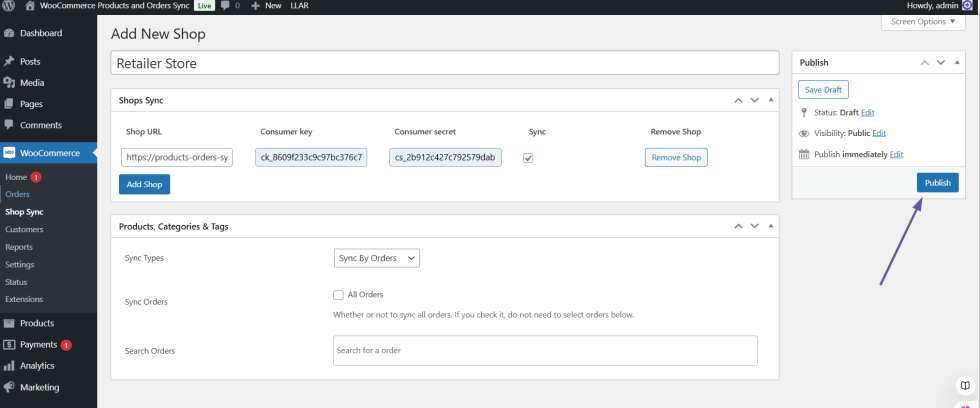Click the Products icon in sidebar
The width and height of the screenshot is (980, 408).
9,324
